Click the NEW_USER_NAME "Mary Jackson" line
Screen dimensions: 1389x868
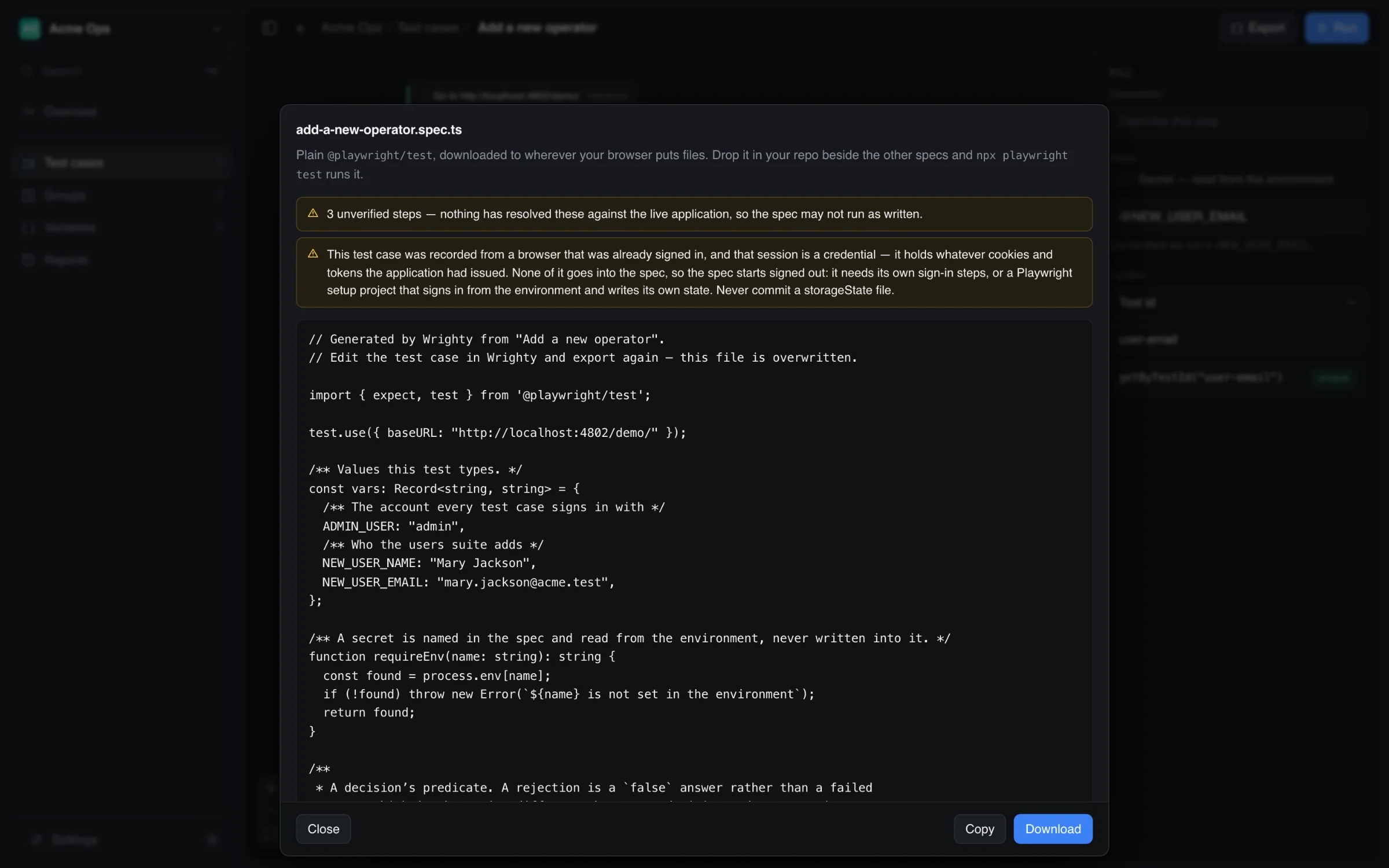click(x=429, y=563)
